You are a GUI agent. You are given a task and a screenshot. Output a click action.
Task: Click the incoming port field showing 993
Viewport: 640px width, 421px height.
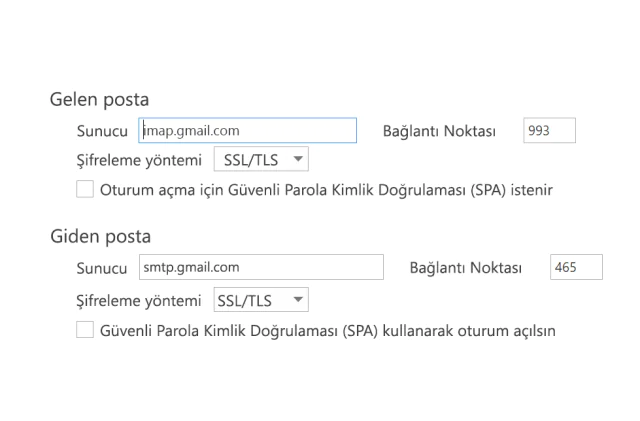[549, 131]
